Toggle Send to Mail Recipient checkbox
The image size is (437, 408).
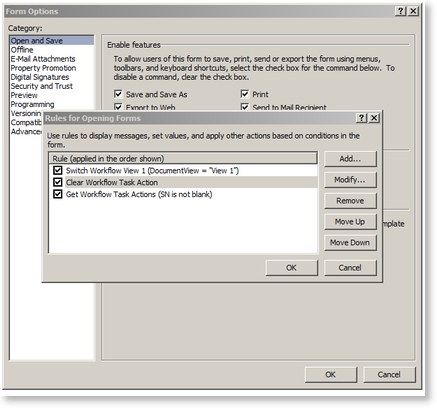245,107
